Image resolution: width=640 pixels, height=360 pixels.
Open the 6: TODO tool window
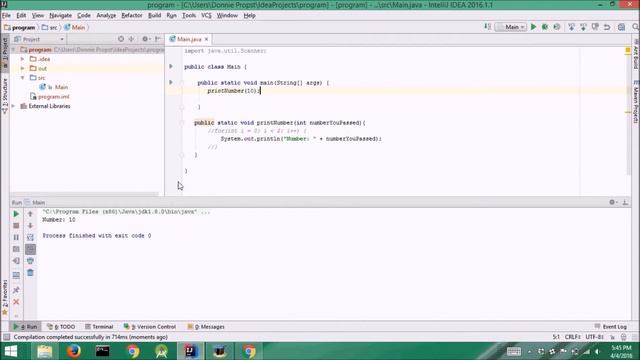[61, 327]
